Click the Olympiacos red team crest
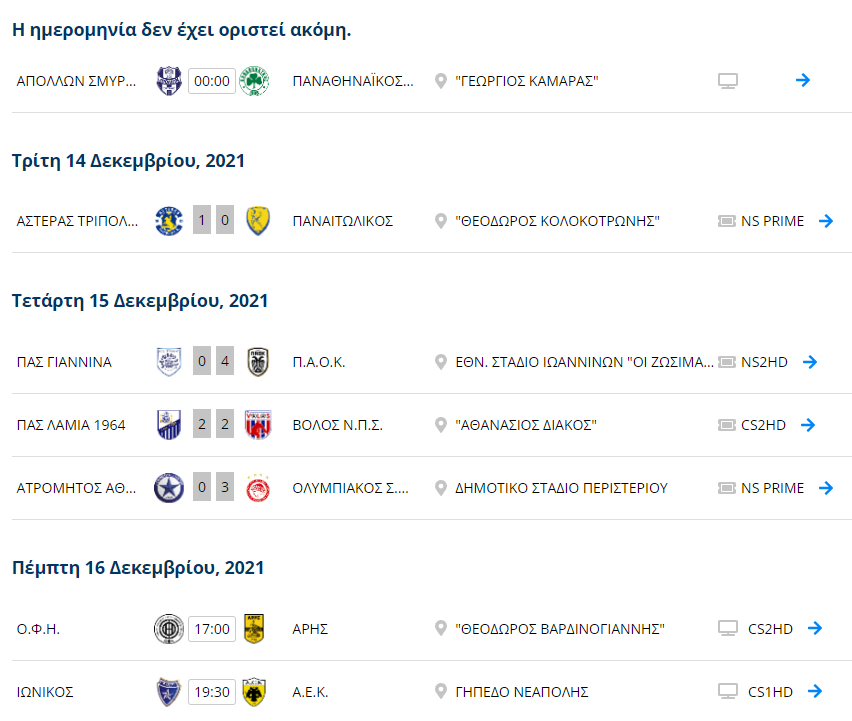 [x=258, y=488]
